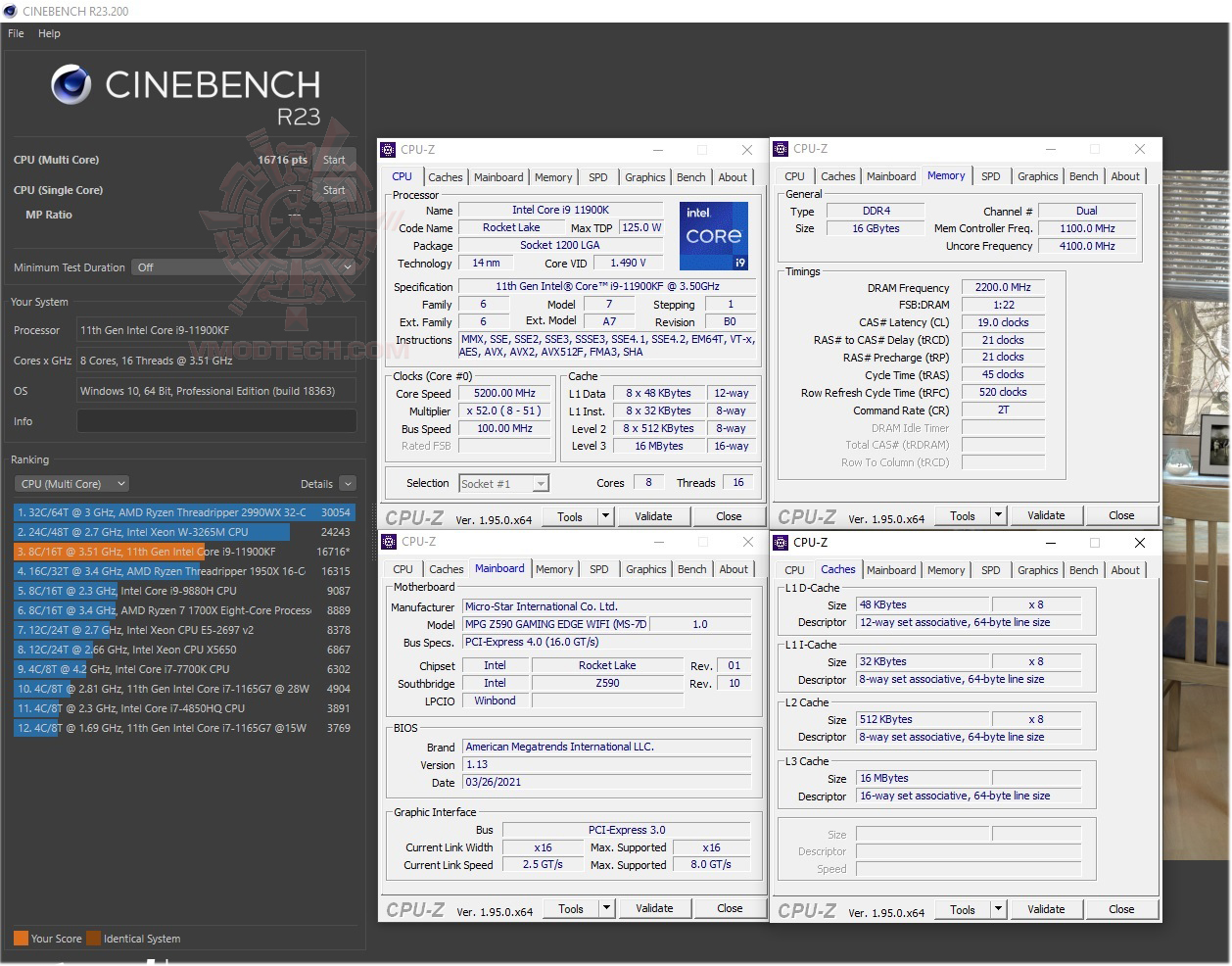Open the Minimum Test Duration dropdown
1232x966 pixels.
(244, 267)
